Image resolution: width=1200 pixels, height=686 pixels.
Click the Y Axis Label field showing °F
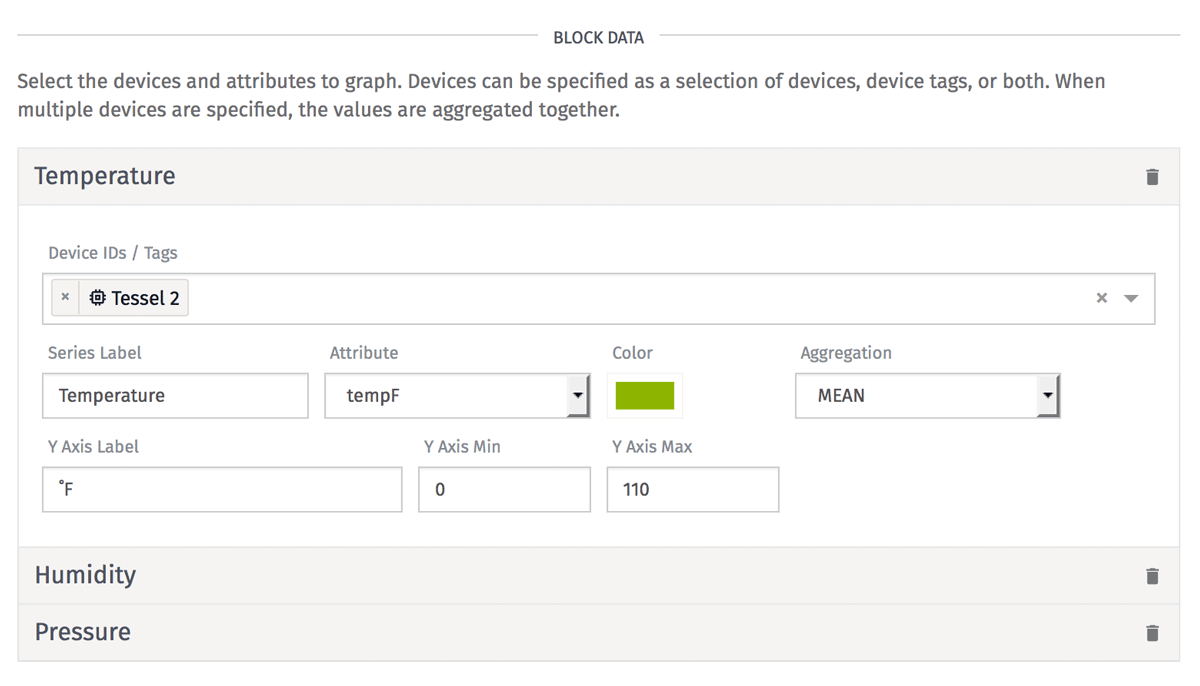(x=222, y=490)
